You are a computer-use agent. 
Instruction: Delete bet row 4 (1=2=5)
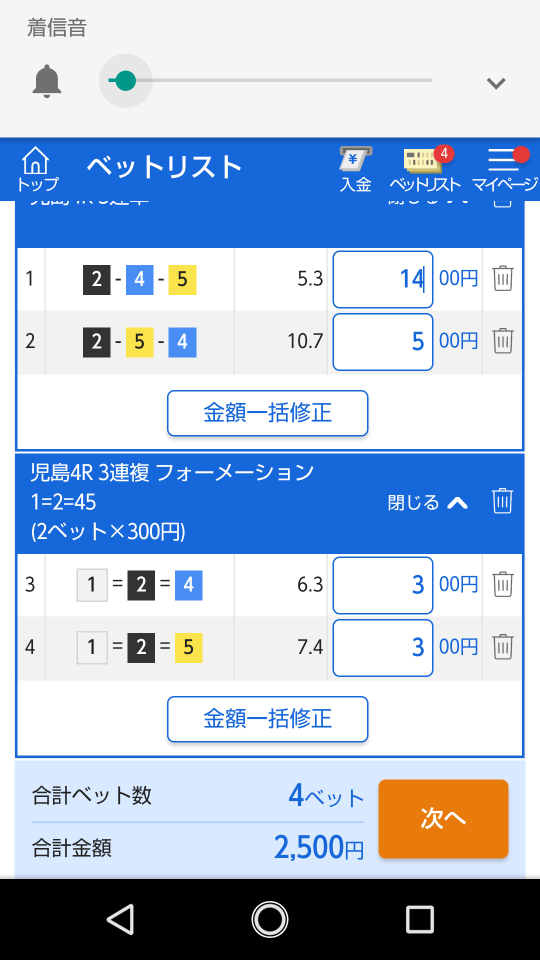pos(503,646)
